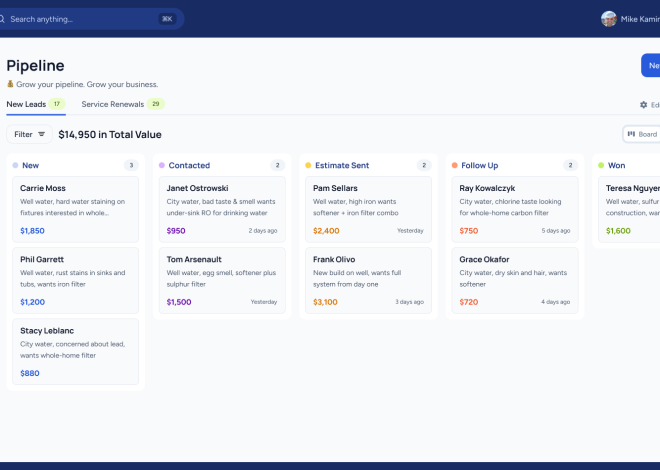
Task: Click the Contacted column purple dot
Action: click(162, 165)
